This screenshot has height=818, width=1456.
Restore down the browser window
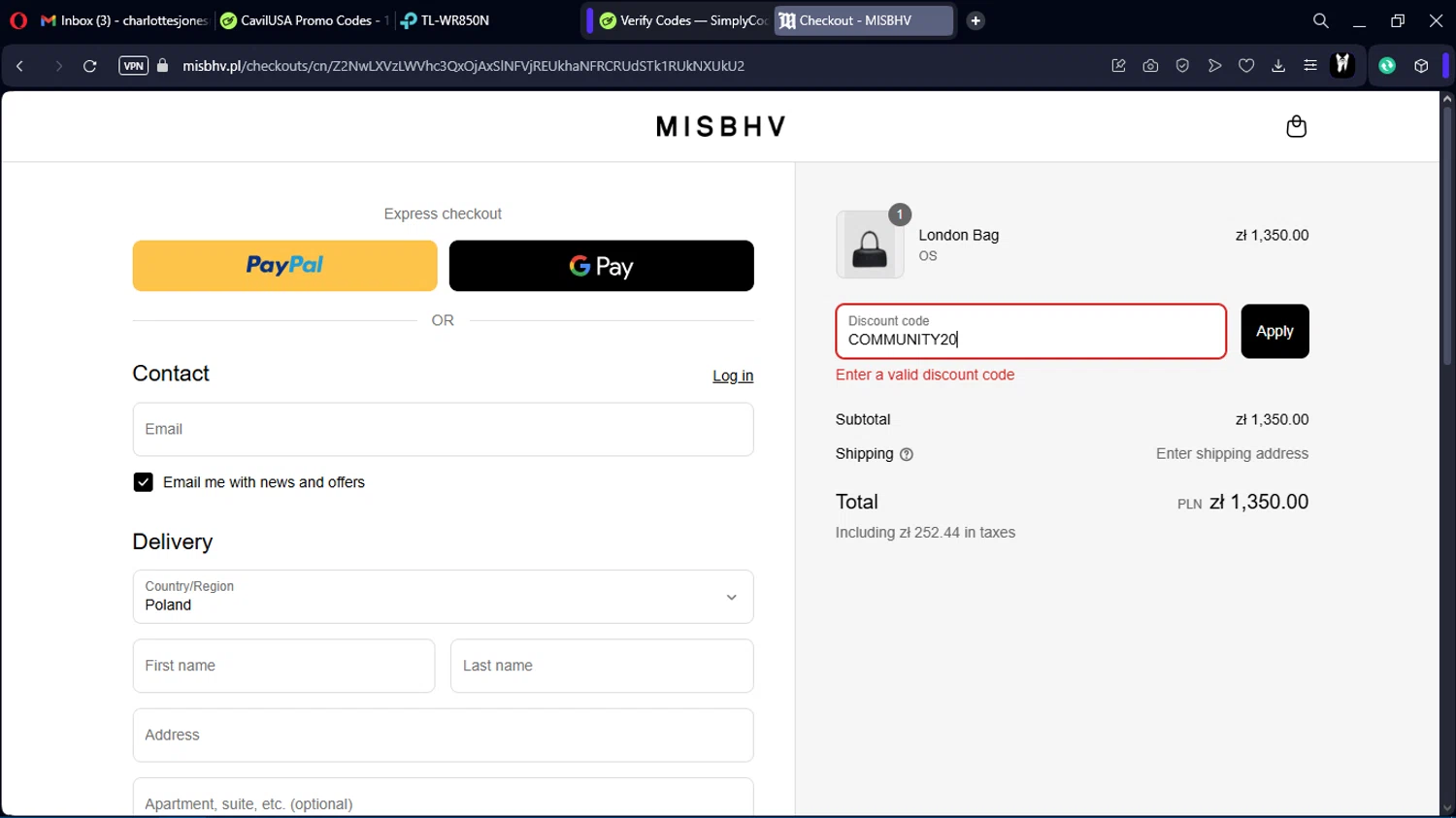1398,20
